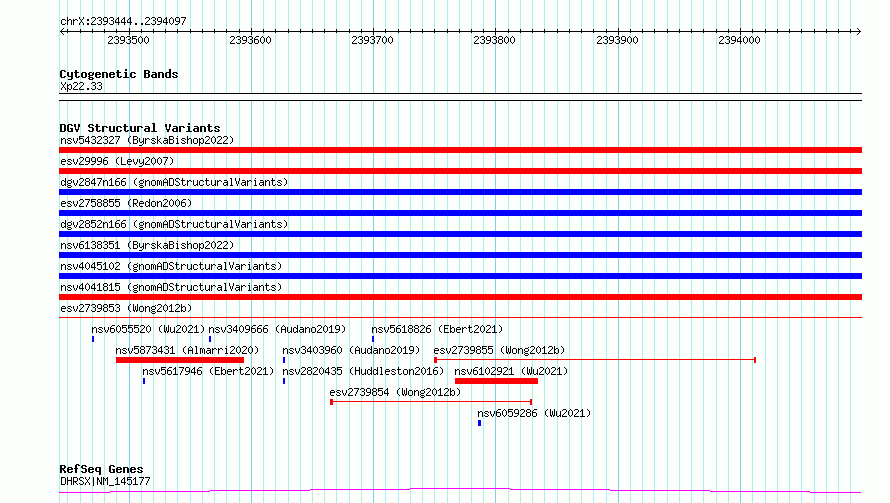The image size is (890, 503).
Task: Click the left arrow of the ruler
Action: 62,32
